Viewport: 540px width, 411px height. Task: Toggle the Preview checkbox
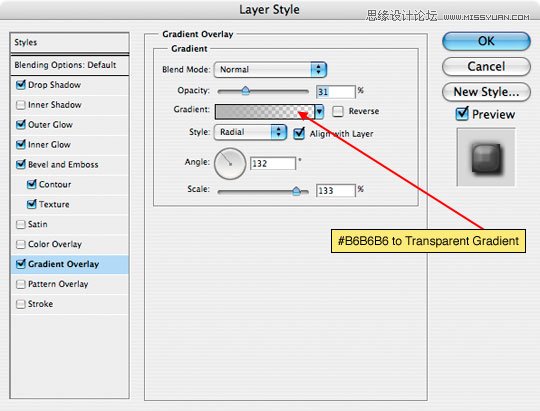(462, 114)
